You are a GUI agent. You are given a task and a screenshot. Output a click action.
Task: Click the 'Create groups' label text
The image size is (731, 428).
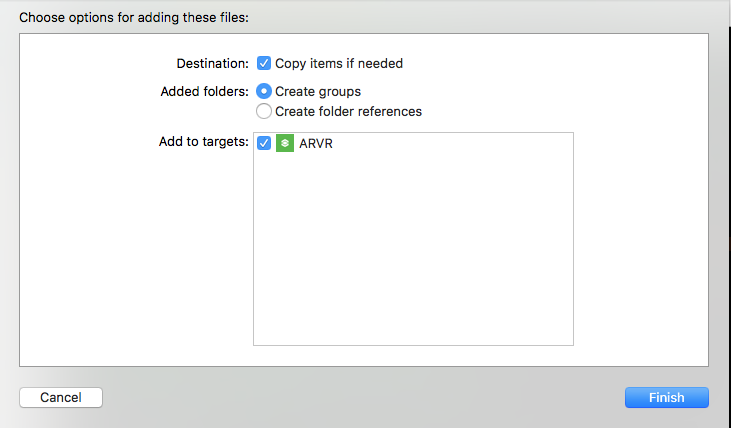pyautogui.click(x=318, y=91)
